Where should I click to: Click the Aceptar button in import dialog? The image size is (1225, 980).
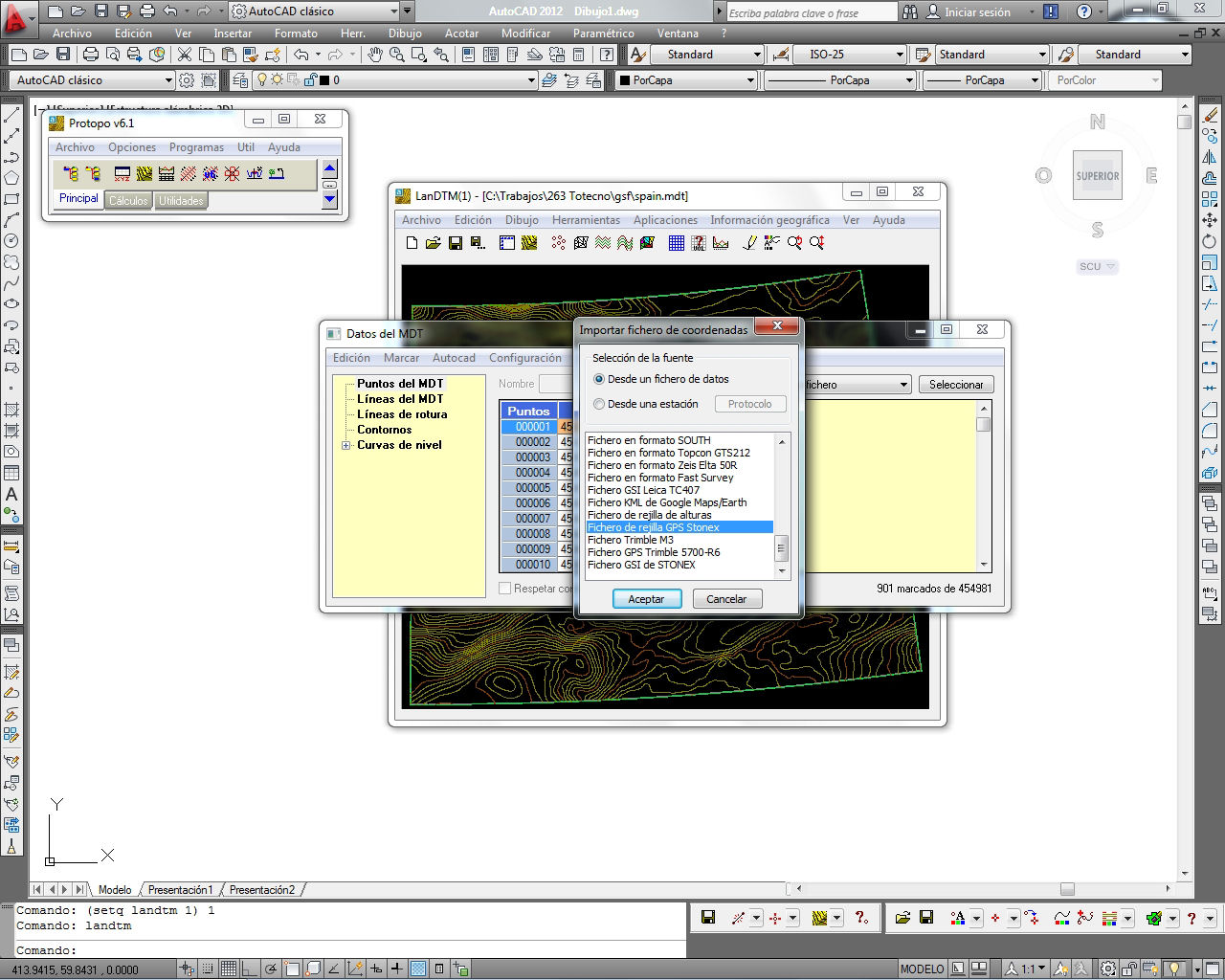pos(646,599)
